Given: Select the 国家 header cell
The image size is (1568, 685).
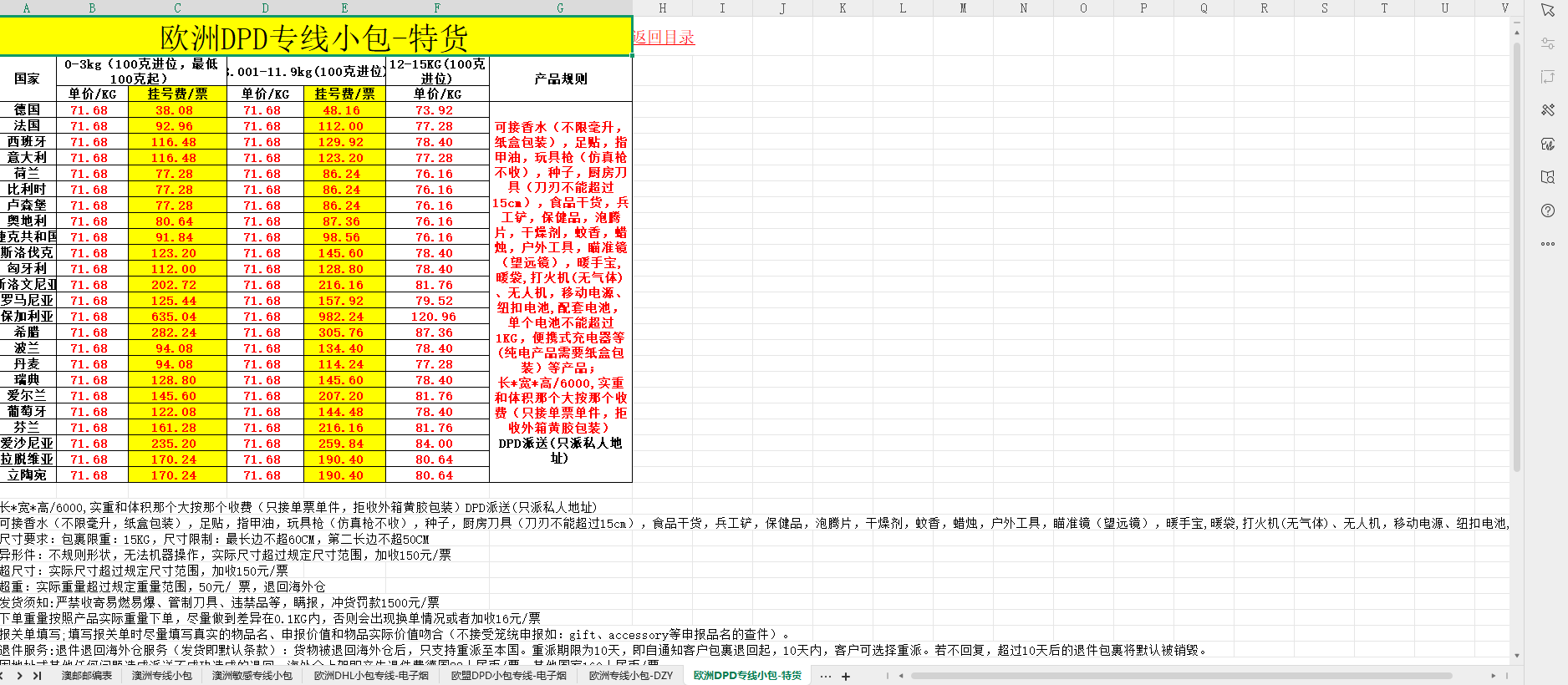Looking at the screenshot, I should [27, 79].
